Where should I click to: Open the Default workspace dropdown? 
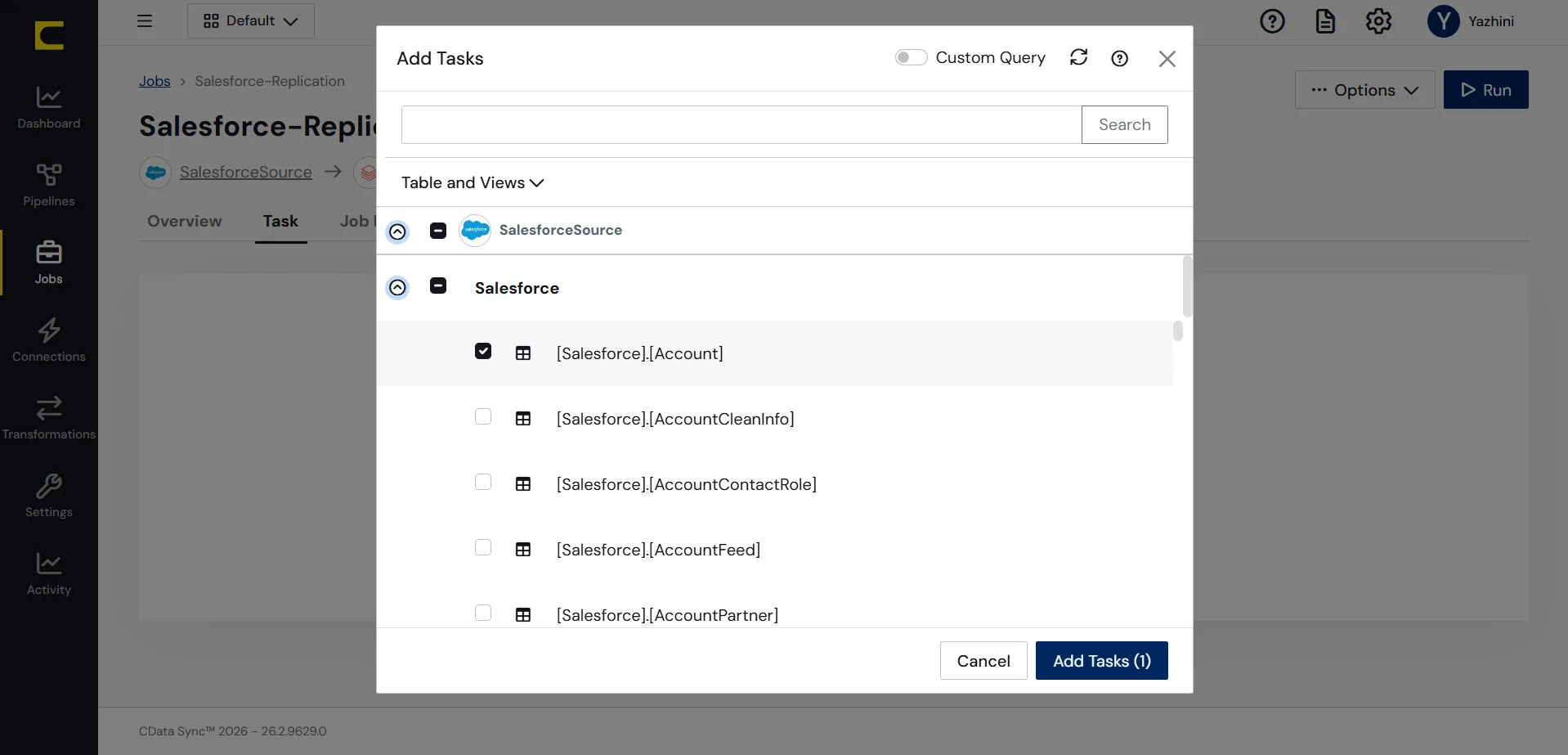click(x=251, y=21)
